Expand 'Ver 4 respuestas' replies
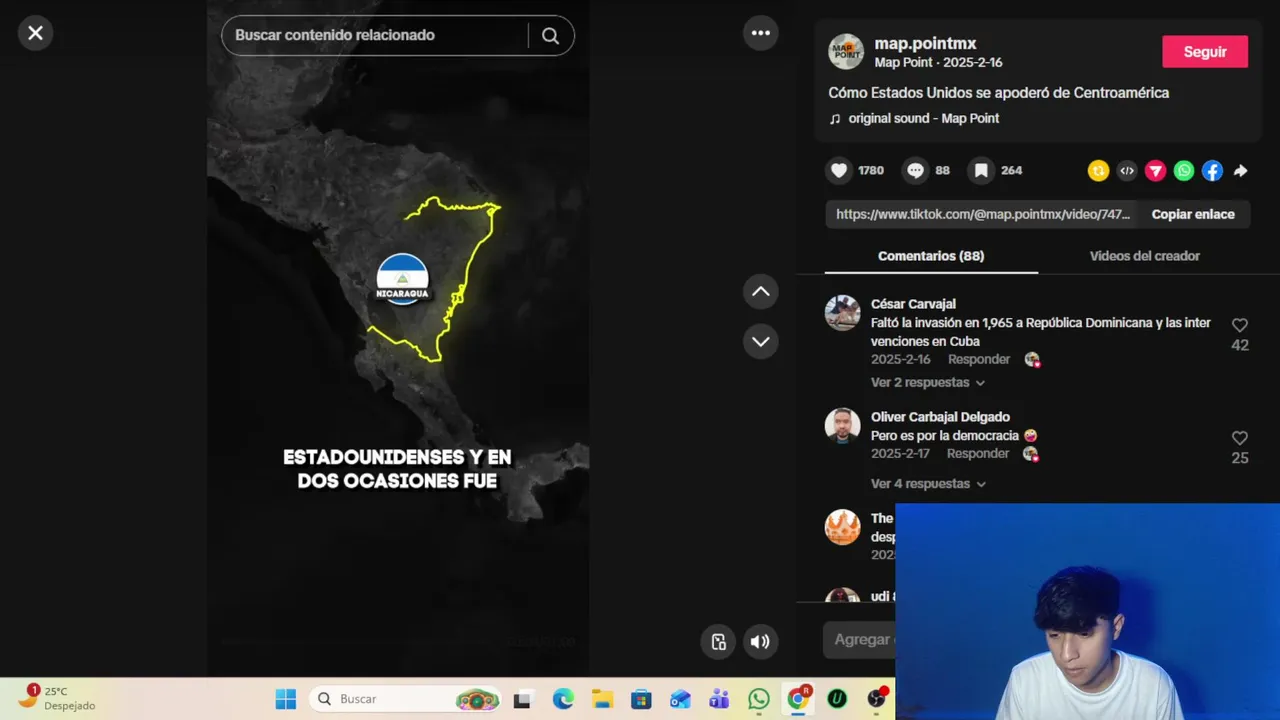 (x=927, y=484)
